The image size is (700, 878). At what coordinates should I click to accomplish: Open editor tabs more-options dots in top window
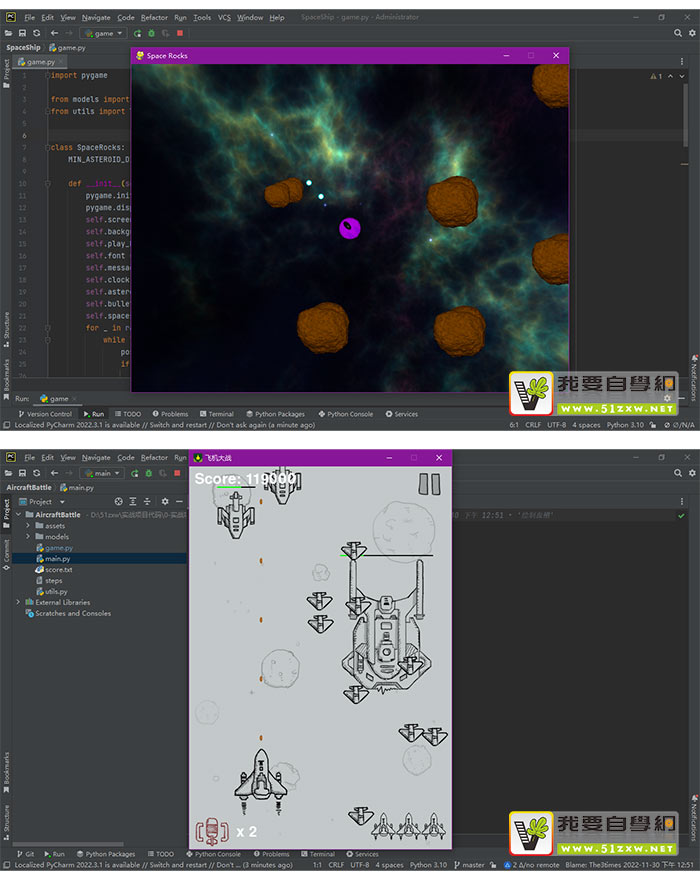[x=682, y=61]
